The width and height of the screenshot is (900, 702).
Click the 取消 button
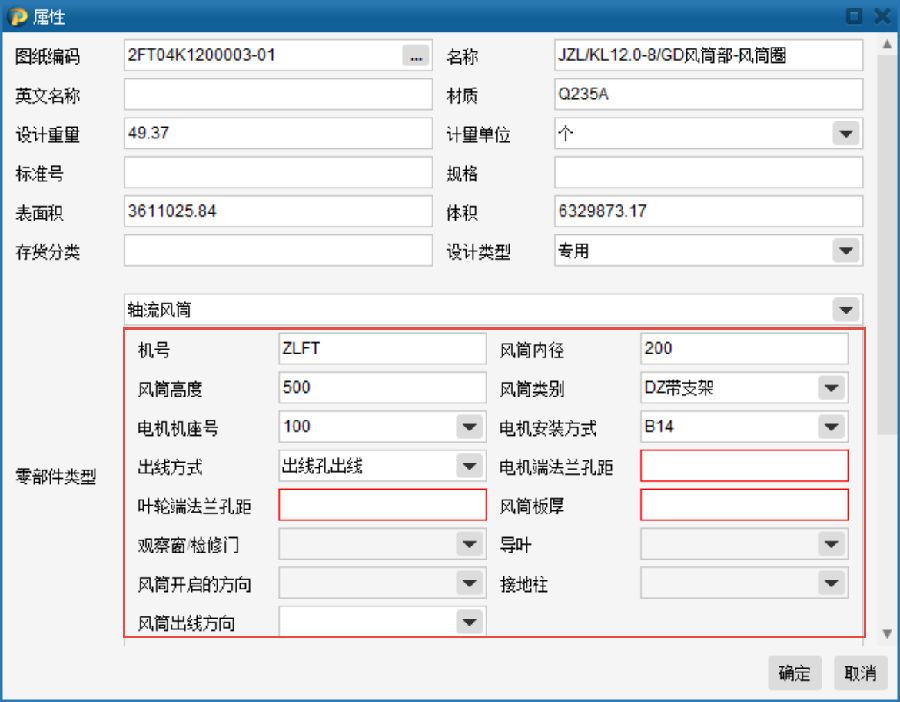coord(860,673)
